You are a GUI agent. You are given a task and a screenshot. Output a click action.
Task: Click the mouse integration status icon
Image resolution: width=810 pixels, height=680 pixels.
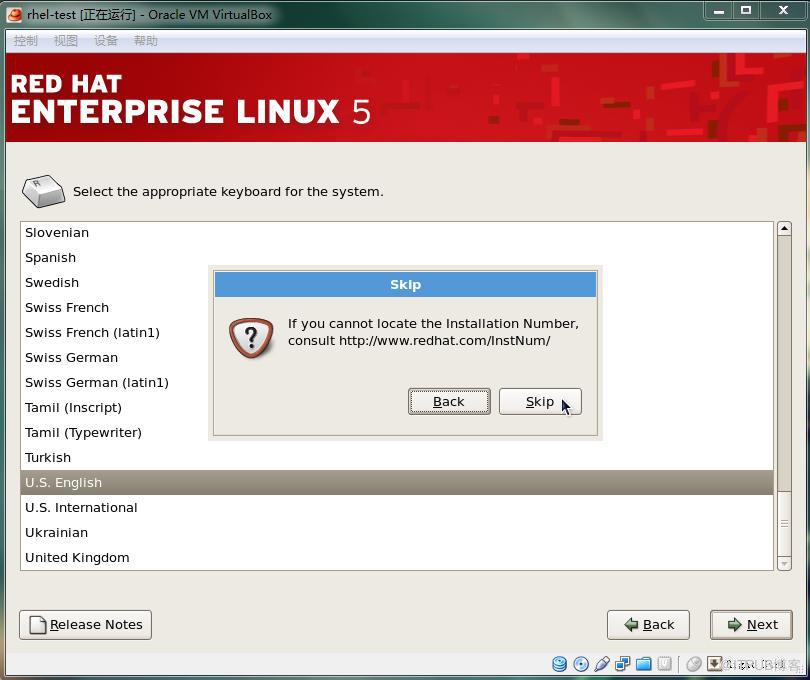(694, 664)
